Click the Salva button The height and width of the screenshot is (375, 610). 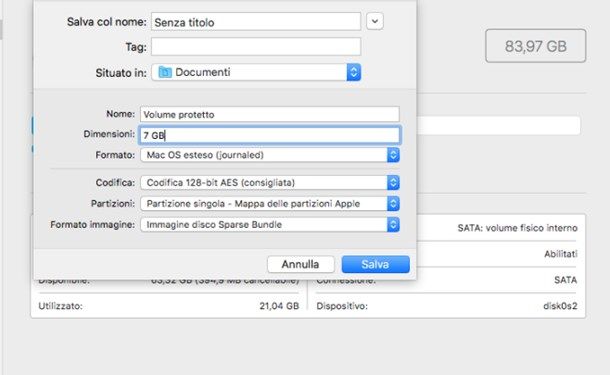click(375, 264)
